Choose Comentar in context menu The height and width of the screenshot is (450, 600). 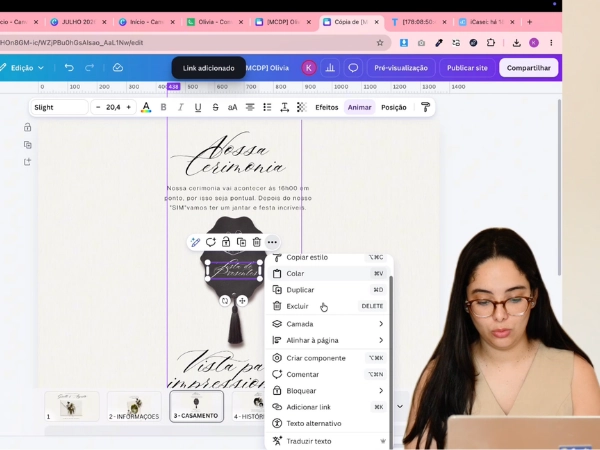coord(328,375)
